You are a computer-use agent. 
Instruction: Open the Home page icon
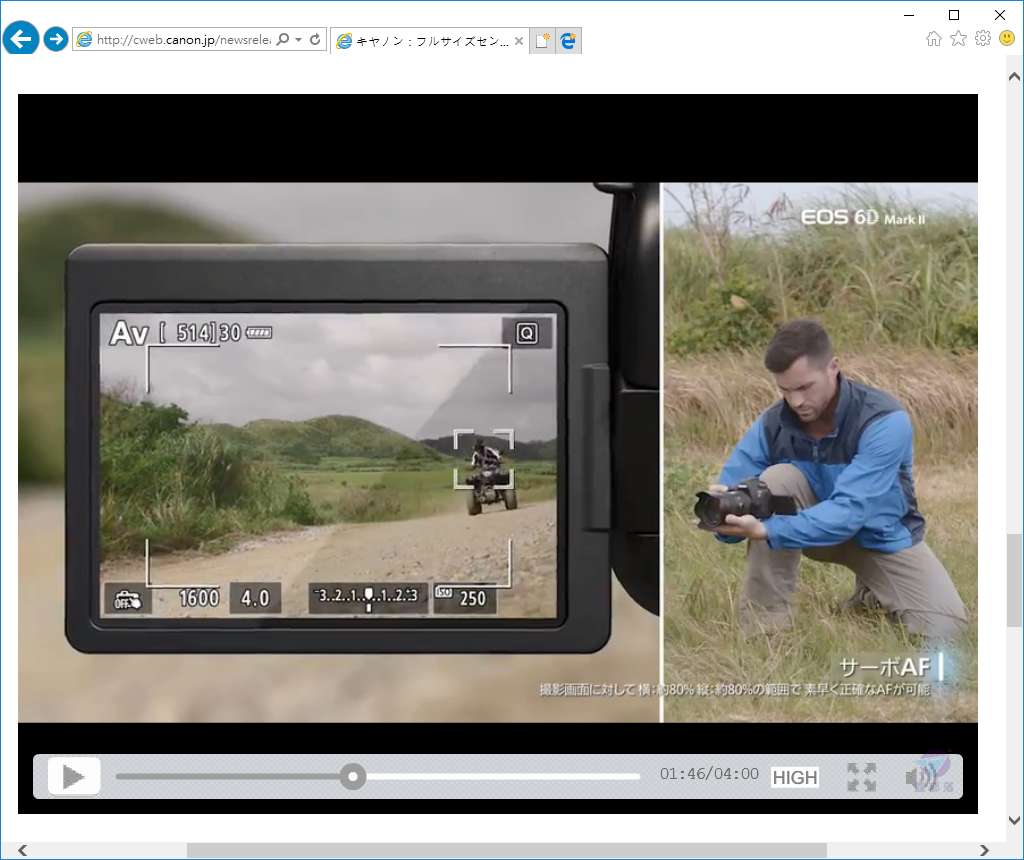click(x=934, y=39)
